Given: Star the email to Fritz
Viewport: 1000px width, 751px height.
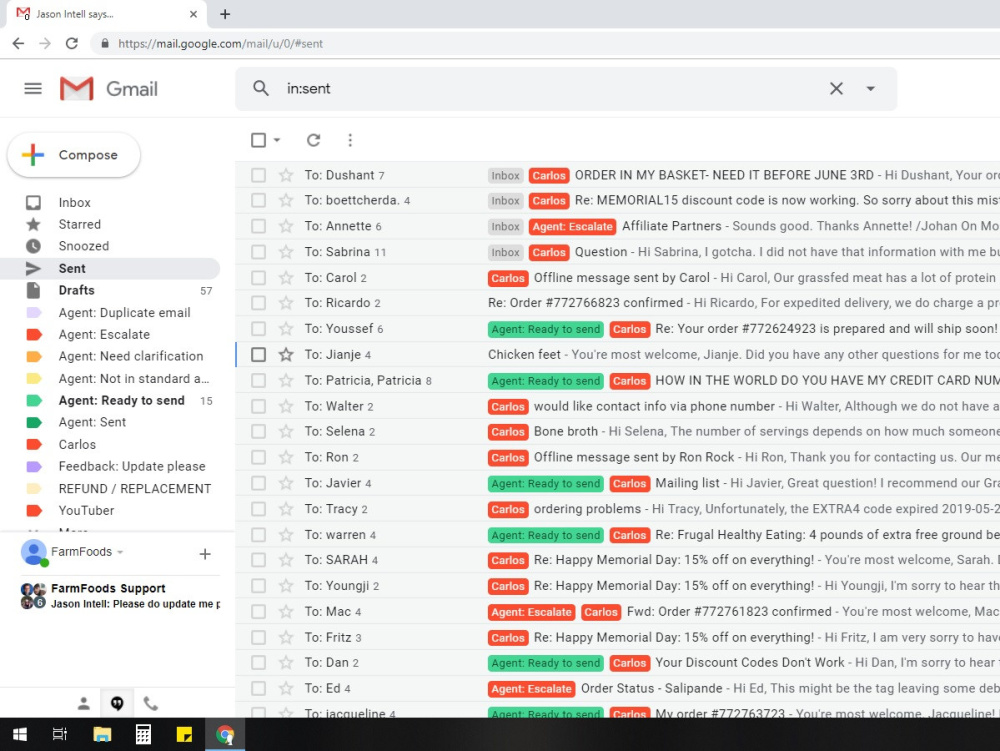Looking at the screenshot, I should [x=286, y=637].
